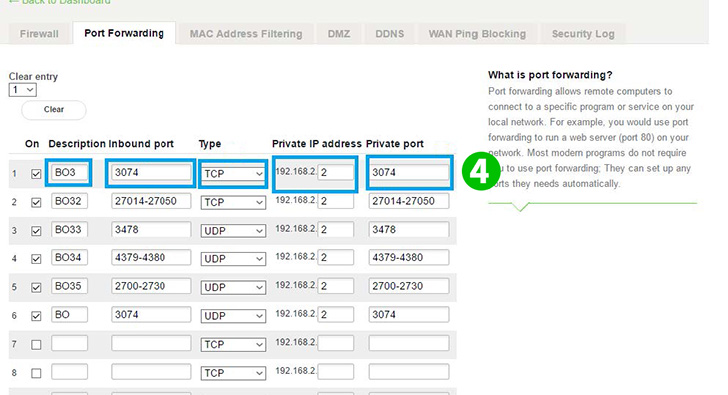Open the Clear entry number dropdown
This screenshot has height=395, width=728.
coord(22,90)
